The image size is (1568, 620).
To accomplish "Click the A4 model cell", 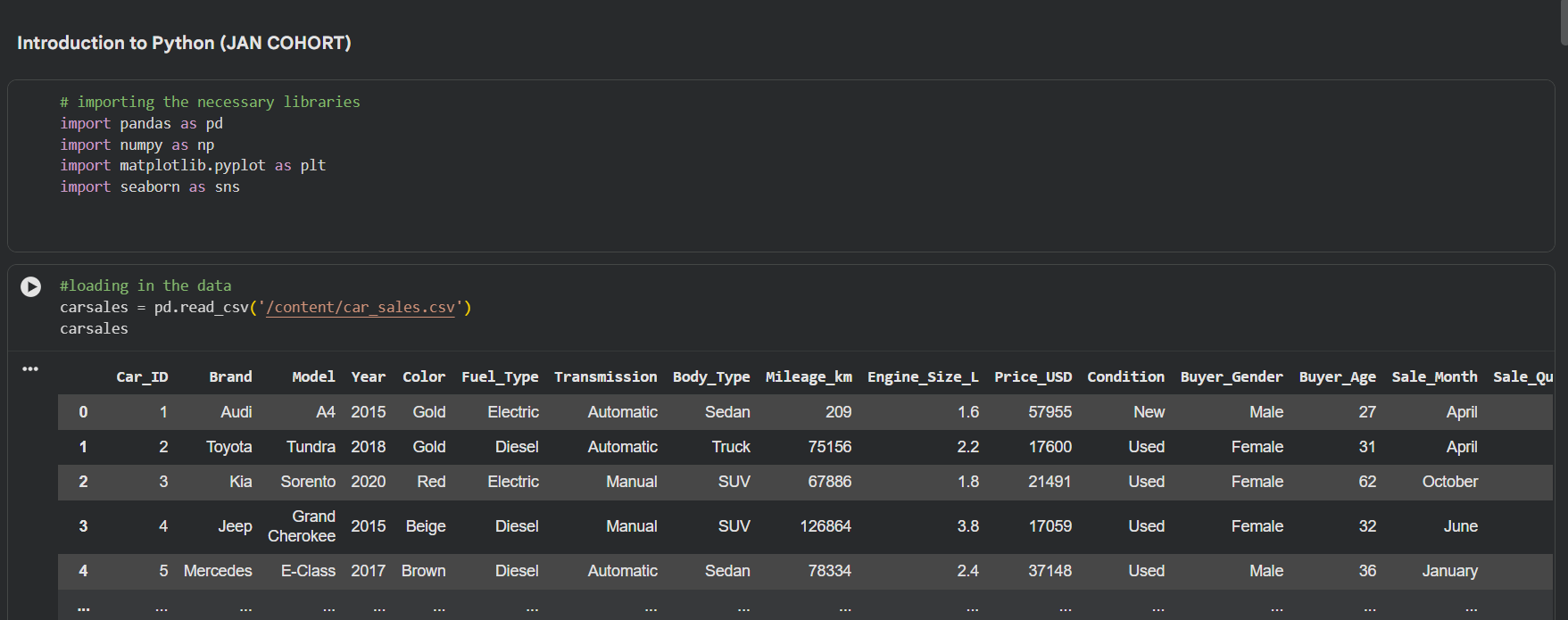I will 326,412.
